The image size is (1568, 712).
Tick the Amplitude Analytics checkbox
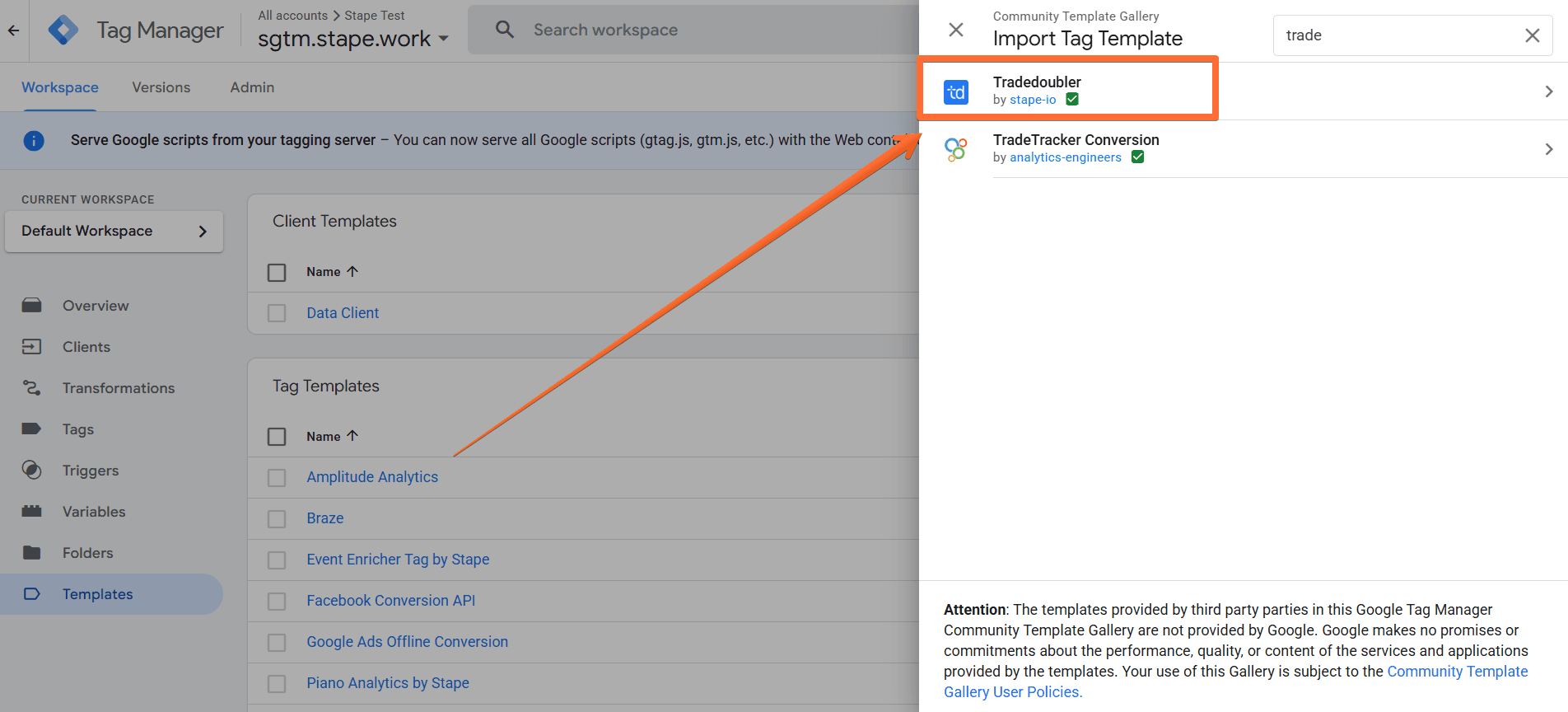(277, 478)
